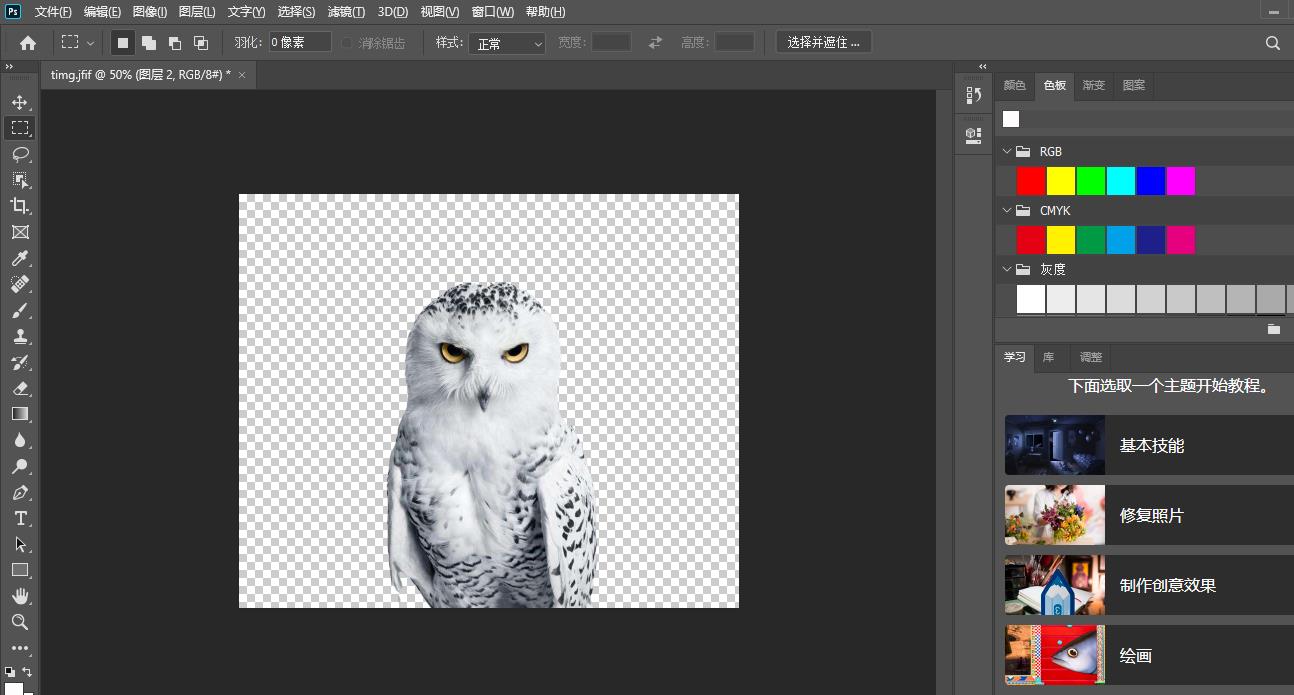The image size is (1294, 695).
Task: Select the Hand tool
Action: click(20, 596)
